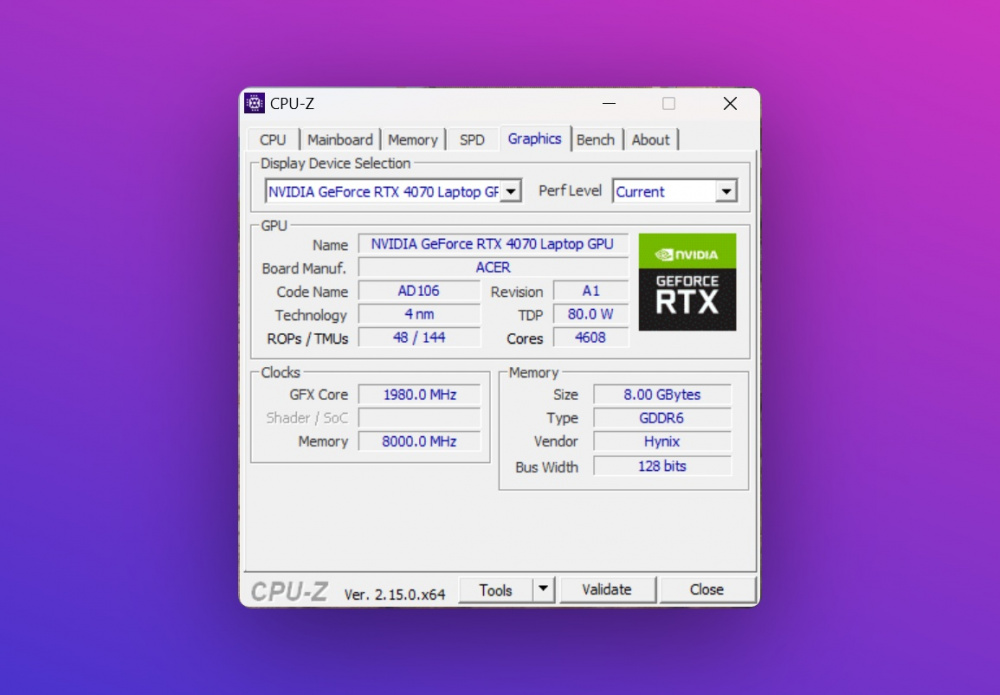Click the Board Manuf. ACER field

point(493,268)
